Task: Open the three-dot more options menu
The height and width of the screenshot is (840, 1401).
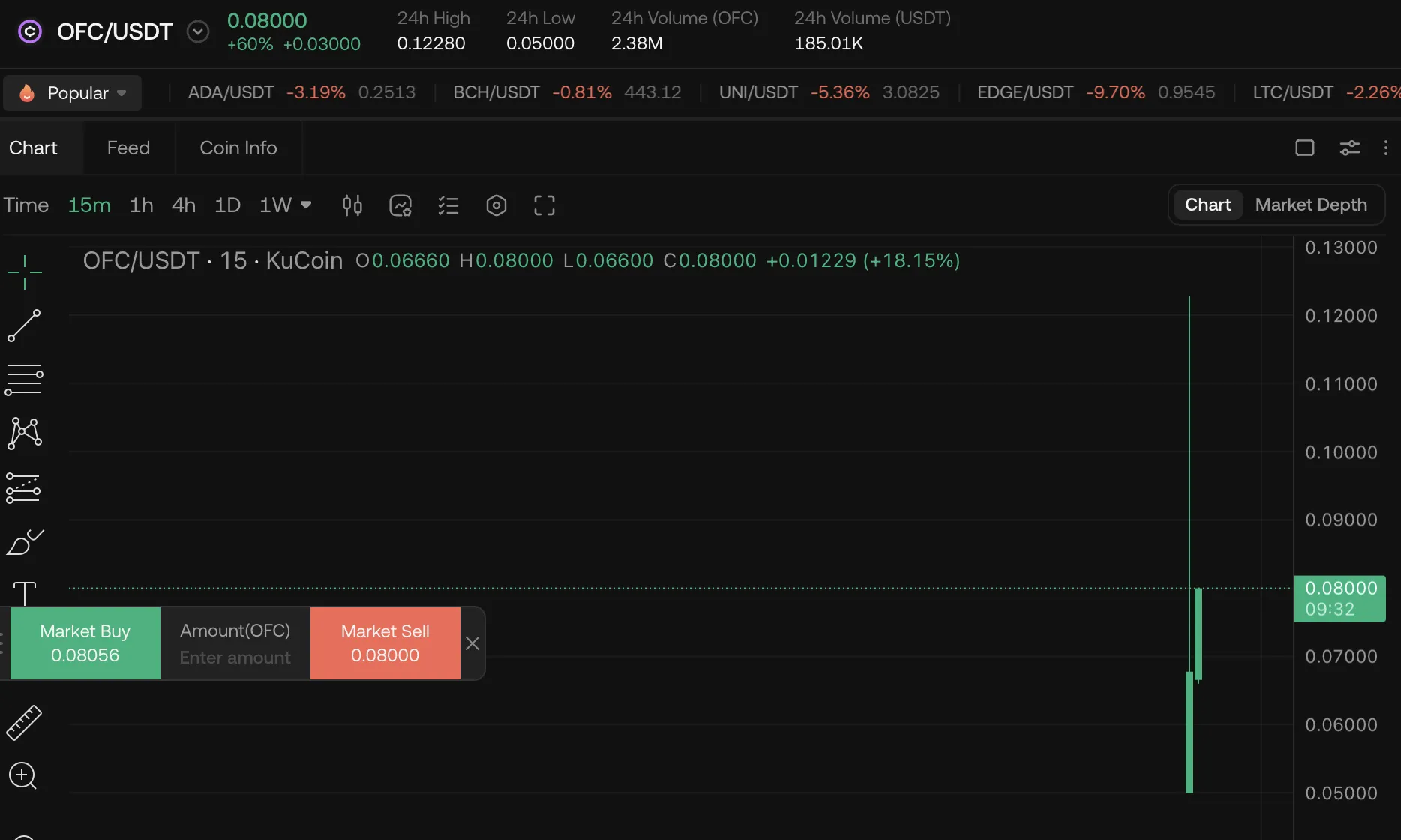Action: 1385,148
